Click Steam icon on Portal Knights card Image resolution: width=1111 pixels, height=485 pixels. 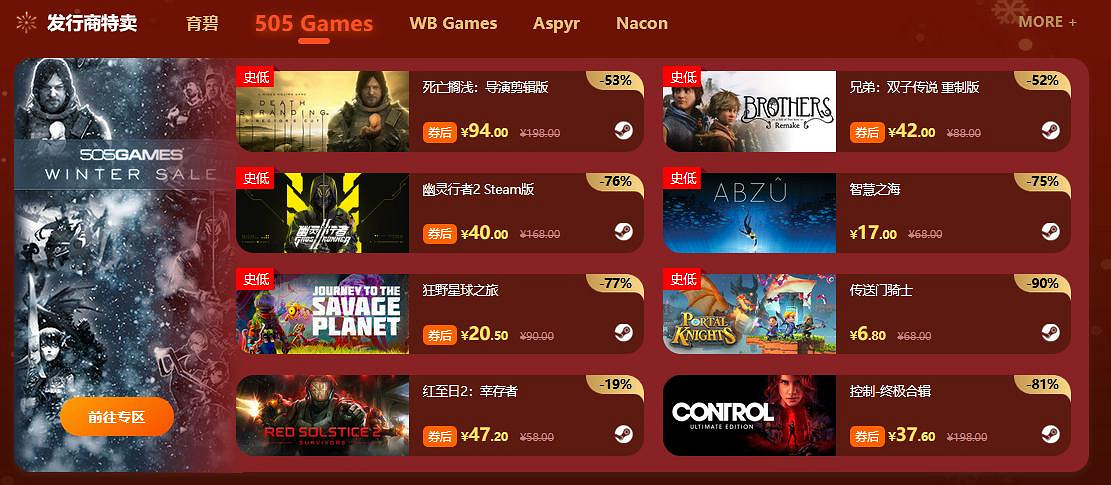pyautogui.click(x=1051, y=333)
